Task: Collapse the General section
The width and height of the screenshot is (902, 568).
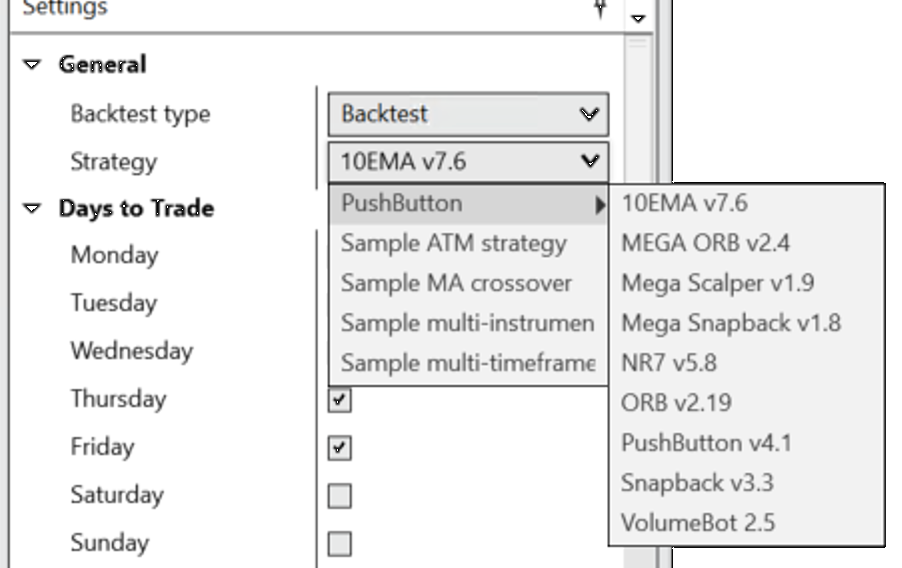Action: click(33, 65)
